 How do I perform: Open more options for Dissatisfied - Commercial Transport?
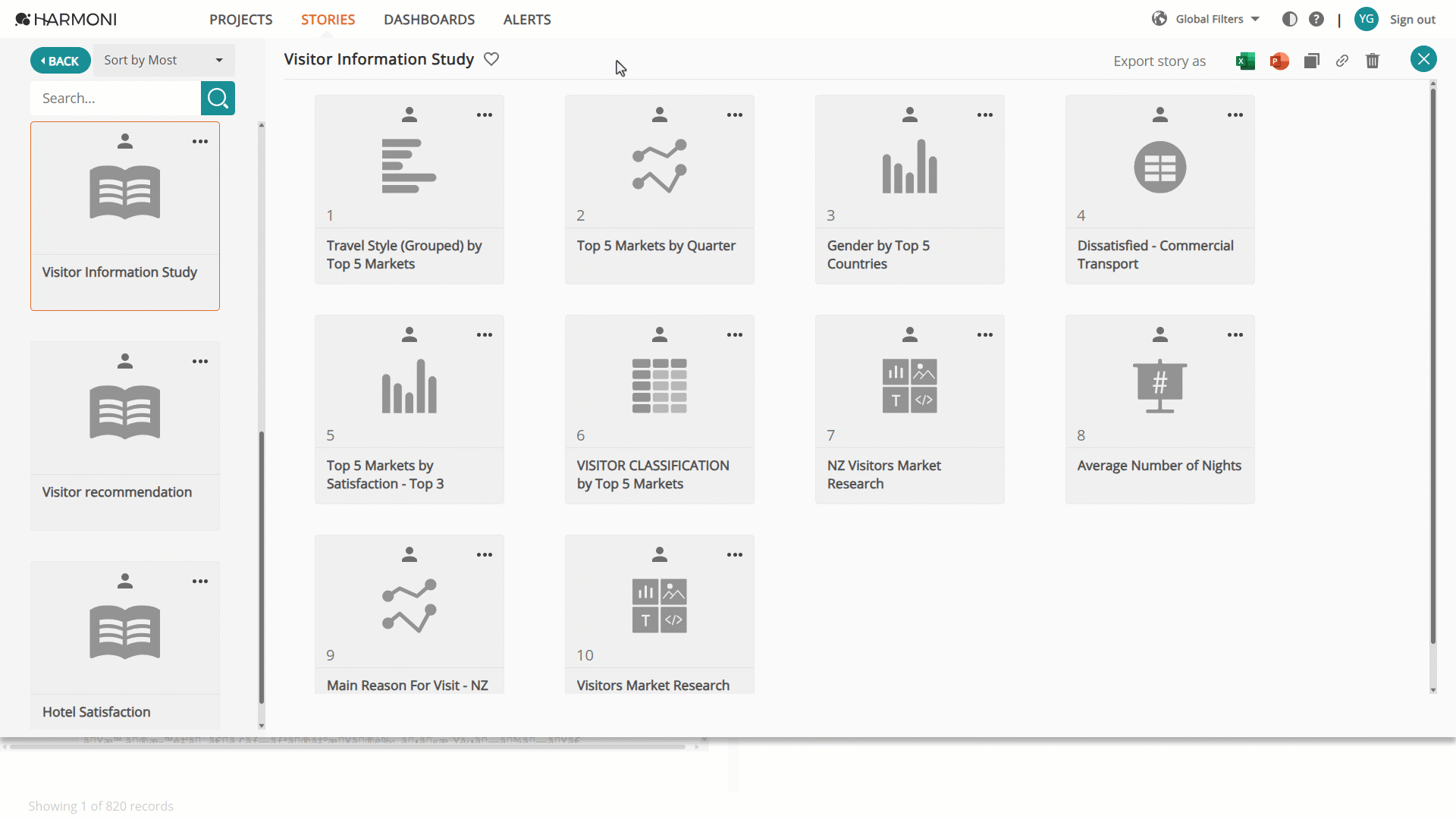(1235, 115)
